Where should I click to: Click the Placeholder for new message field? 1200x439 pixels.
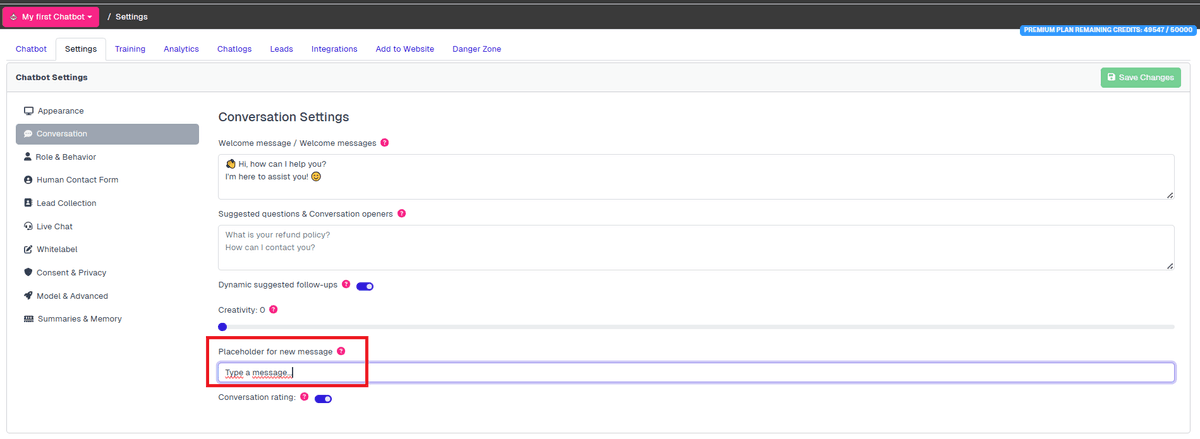click(x=695, y=373)
